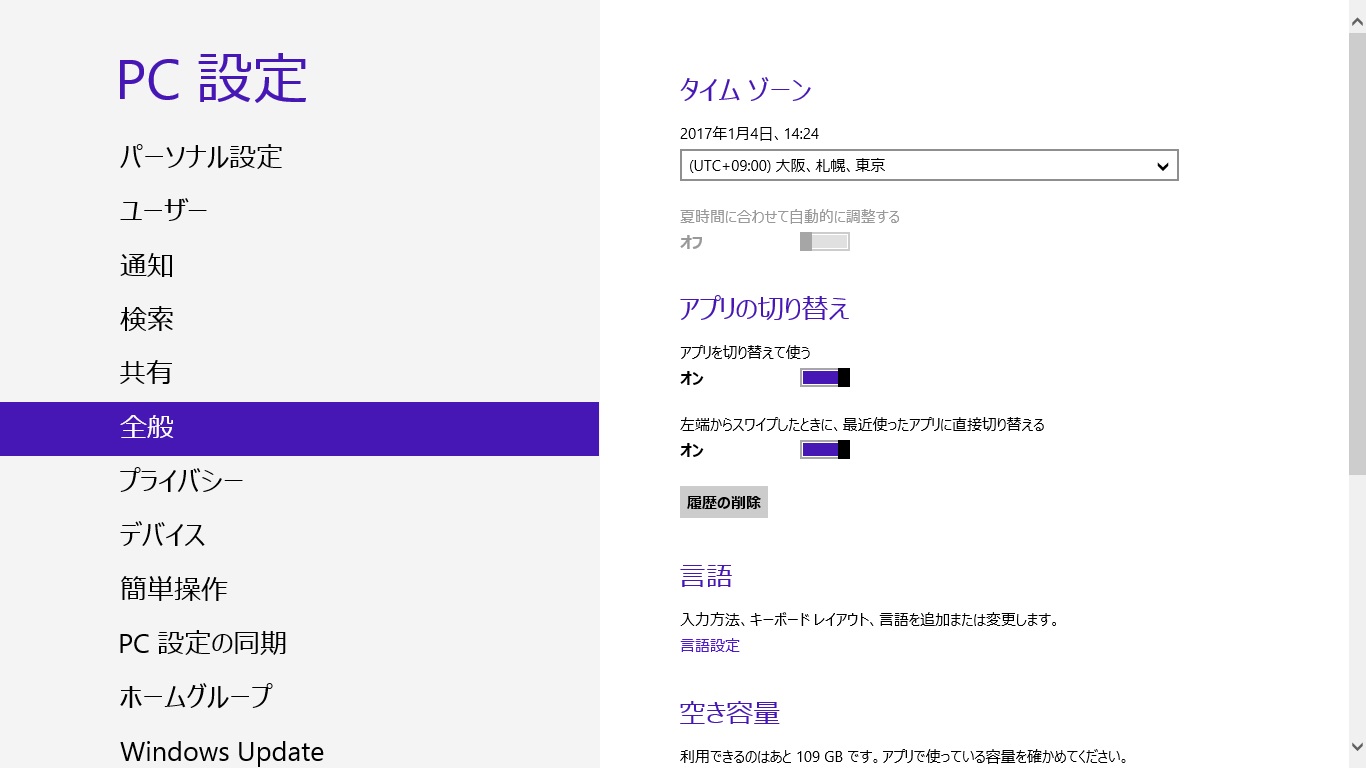Screen dimensions: 1366x768
Task: Toggle 夏時間に合わせて自動的に調整する switch
Action: pos(825,242)
